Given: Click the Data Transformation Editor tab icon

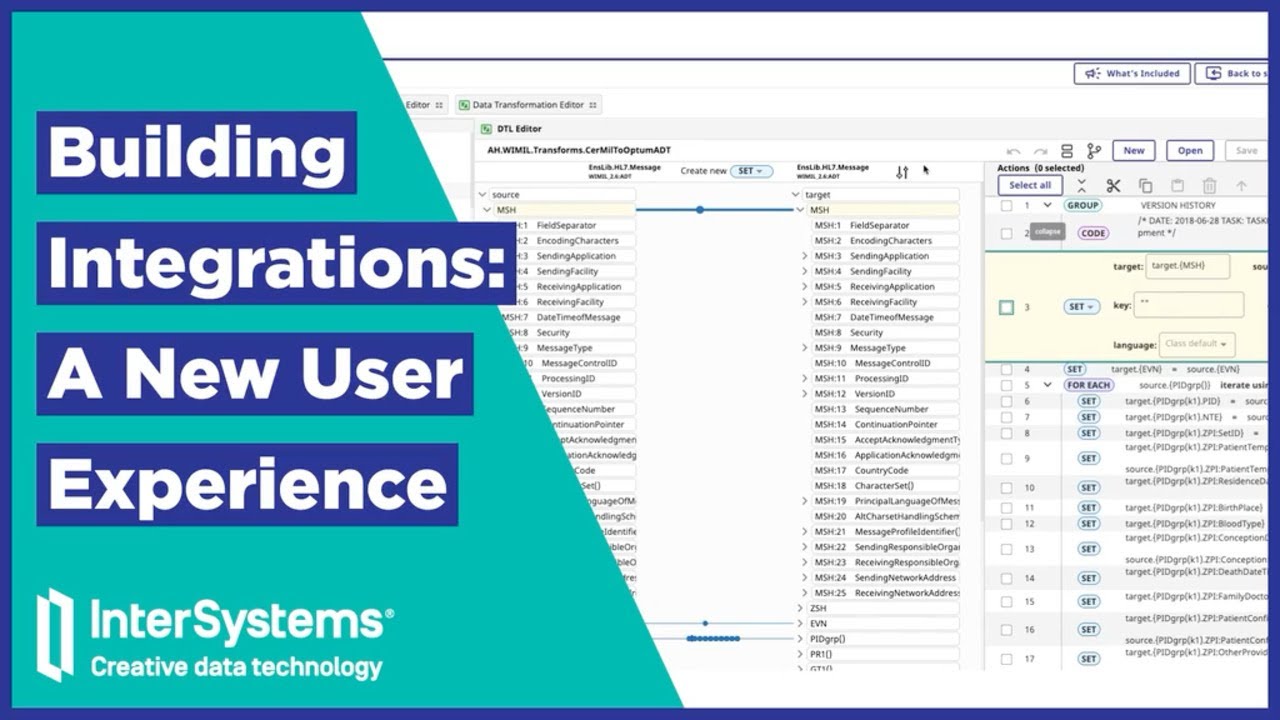Looking at the screenshot, I should (x=464, y=104).
